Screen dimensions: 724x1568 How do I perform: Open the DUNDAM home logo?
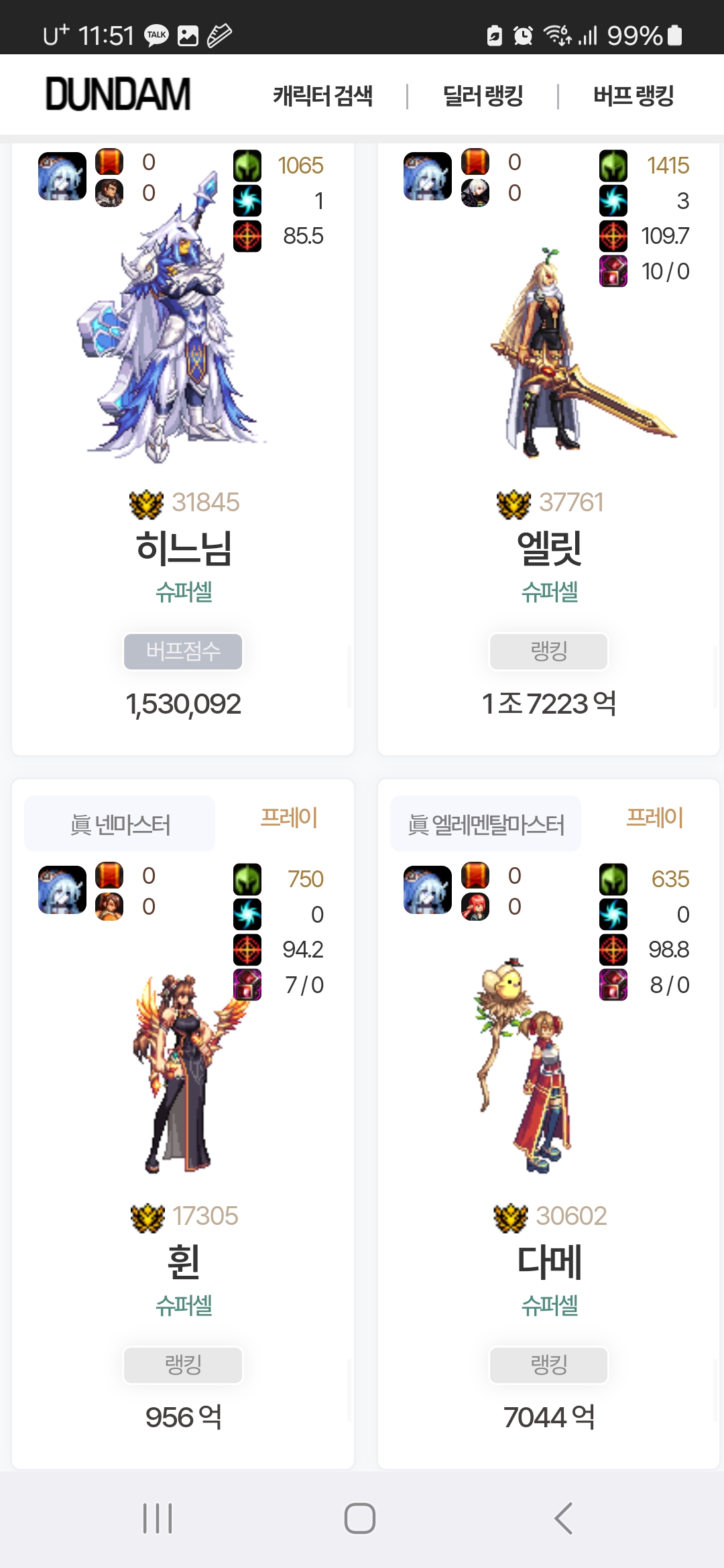click(x=118, y=94)
